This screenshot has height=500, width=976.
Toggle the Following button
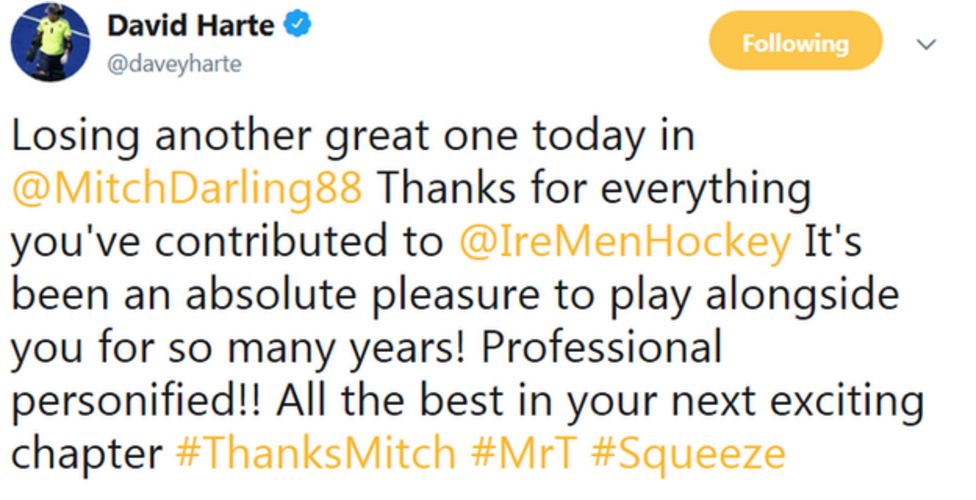[795, 43]
